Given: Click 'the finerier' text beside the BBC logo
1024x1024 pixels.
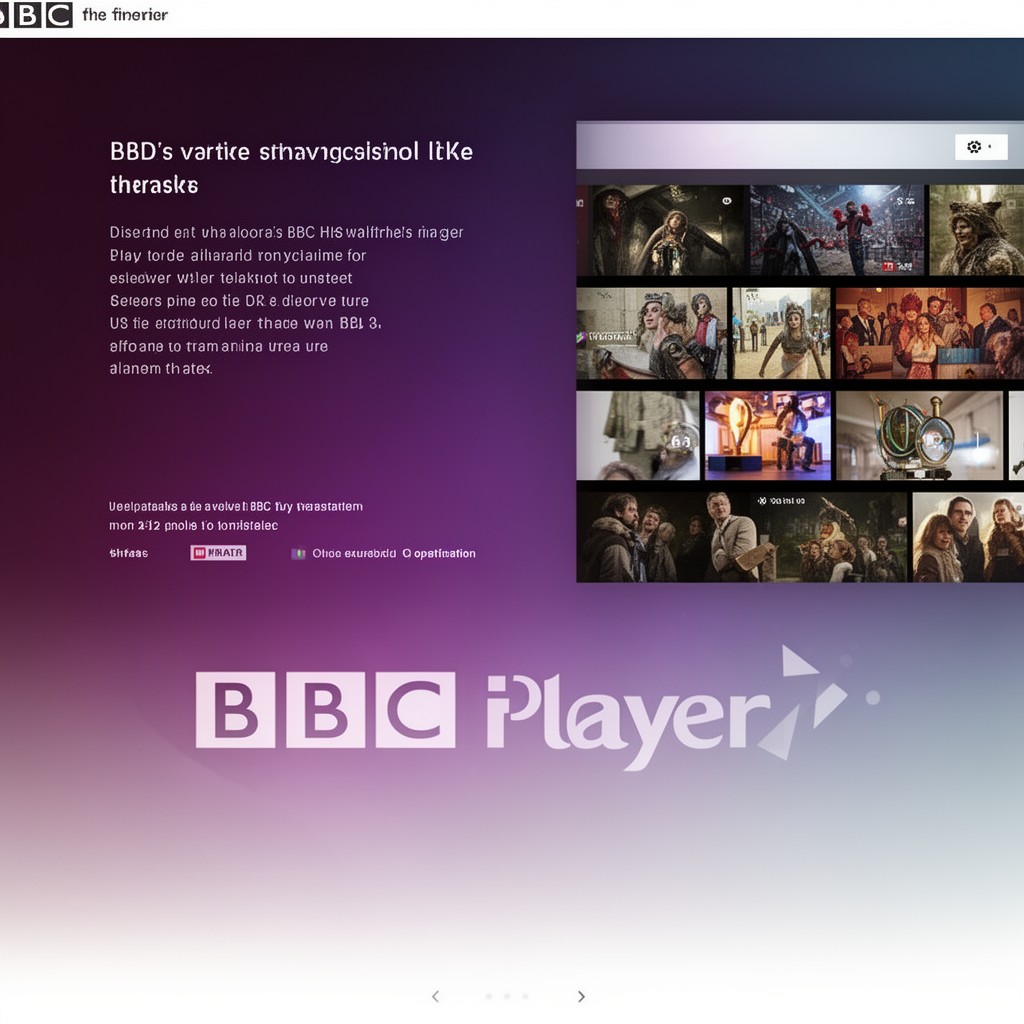Looking at the screenshot, I should click(x=125, y=14).
